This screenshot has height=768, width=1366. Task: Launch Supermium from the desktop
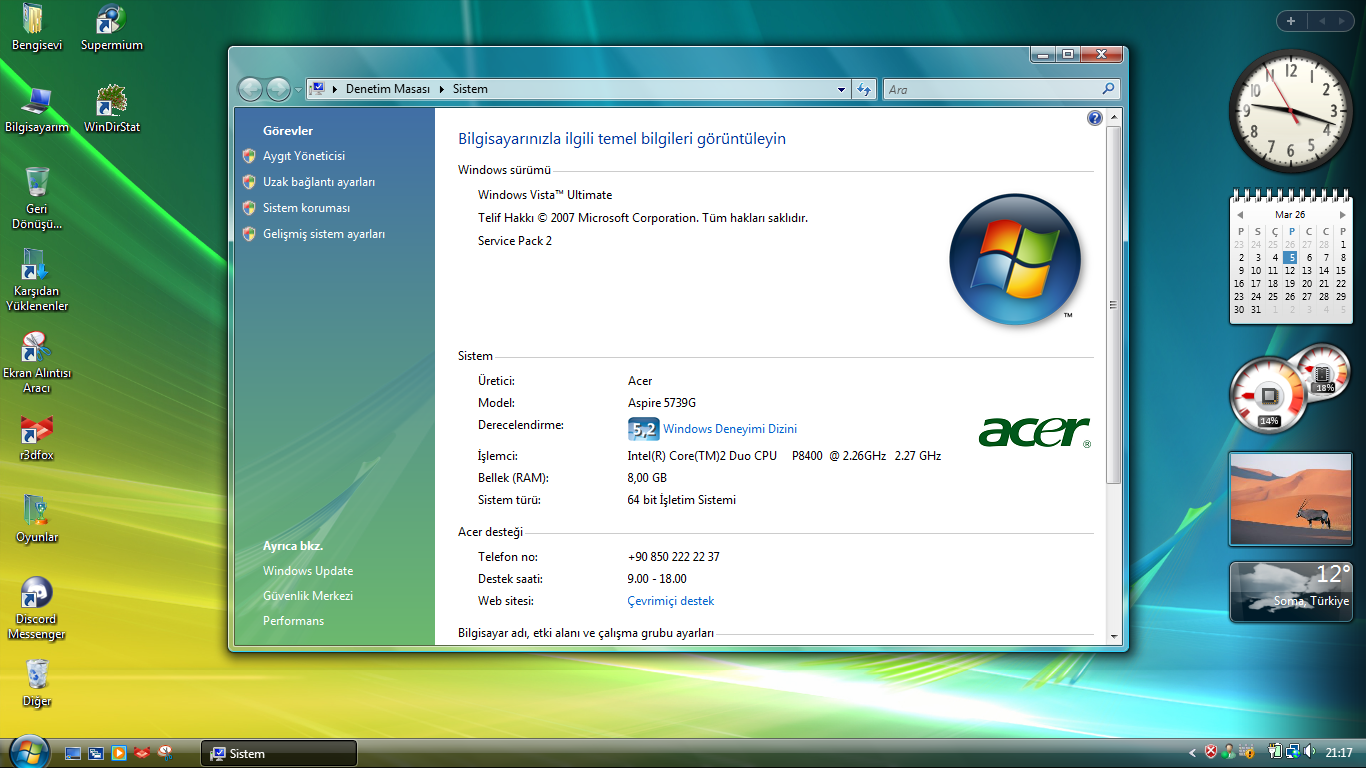[x=112, y=27]
